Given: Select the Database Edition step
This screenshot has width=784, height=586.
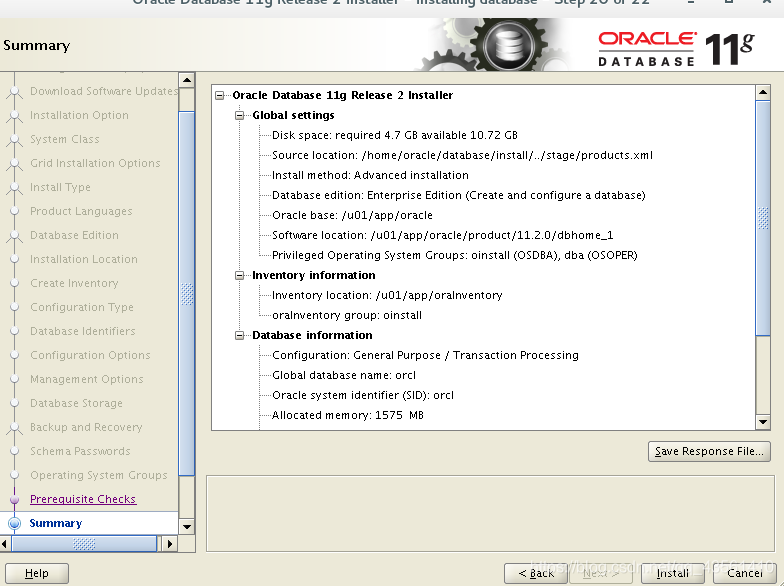Looking at the screenshot, I should tap(74, 235).
